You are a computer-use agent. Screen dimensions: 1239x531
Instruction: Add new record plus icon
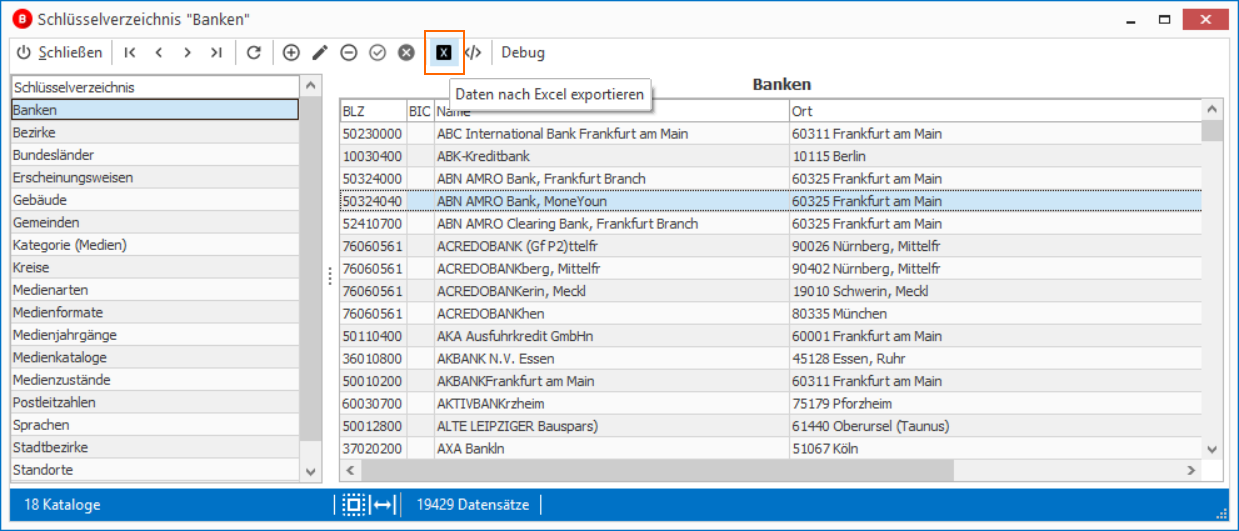[291, 52]
